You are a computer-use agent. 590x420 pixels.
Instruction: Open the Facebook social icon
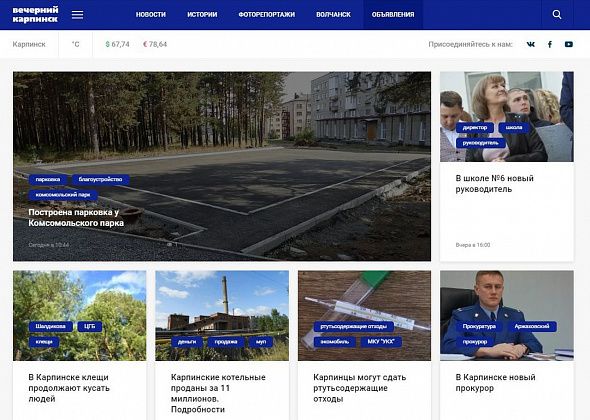click(550, 44)
